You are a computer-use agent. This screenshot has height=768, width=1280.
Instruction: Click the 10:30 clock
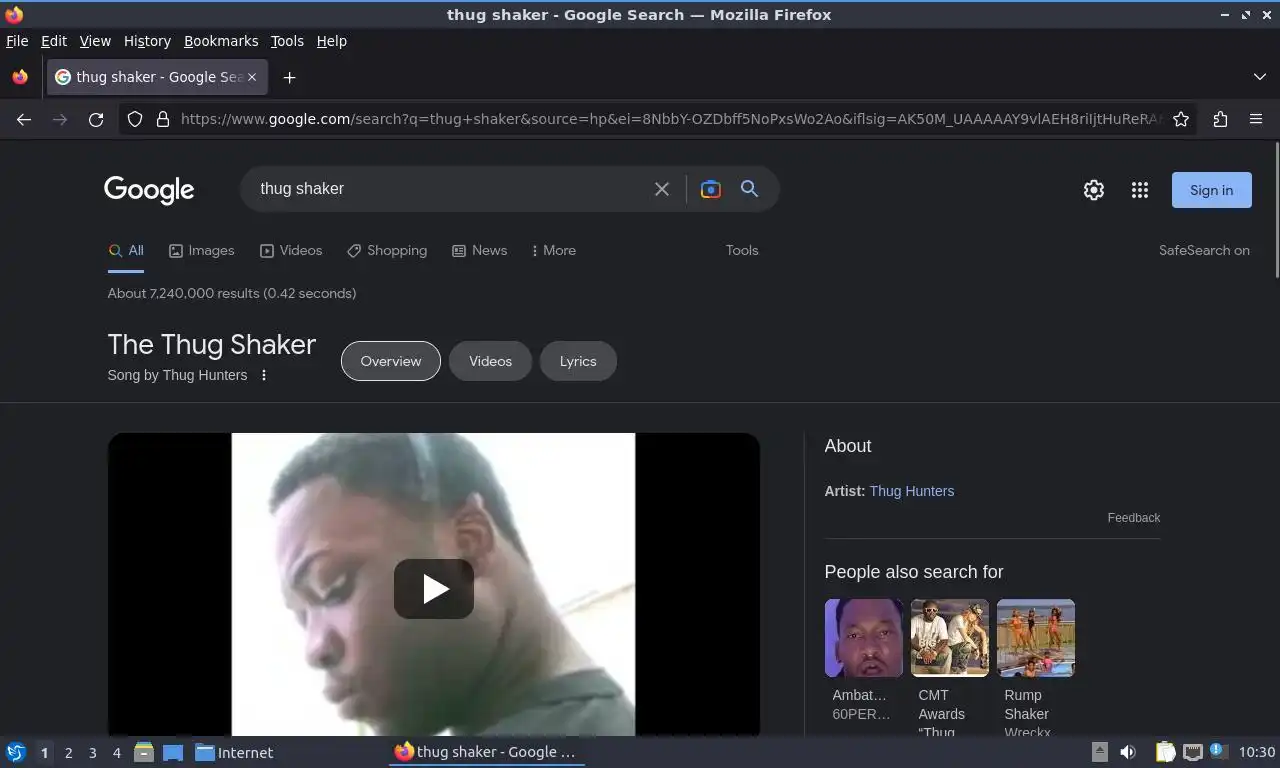click(1257, 752)
